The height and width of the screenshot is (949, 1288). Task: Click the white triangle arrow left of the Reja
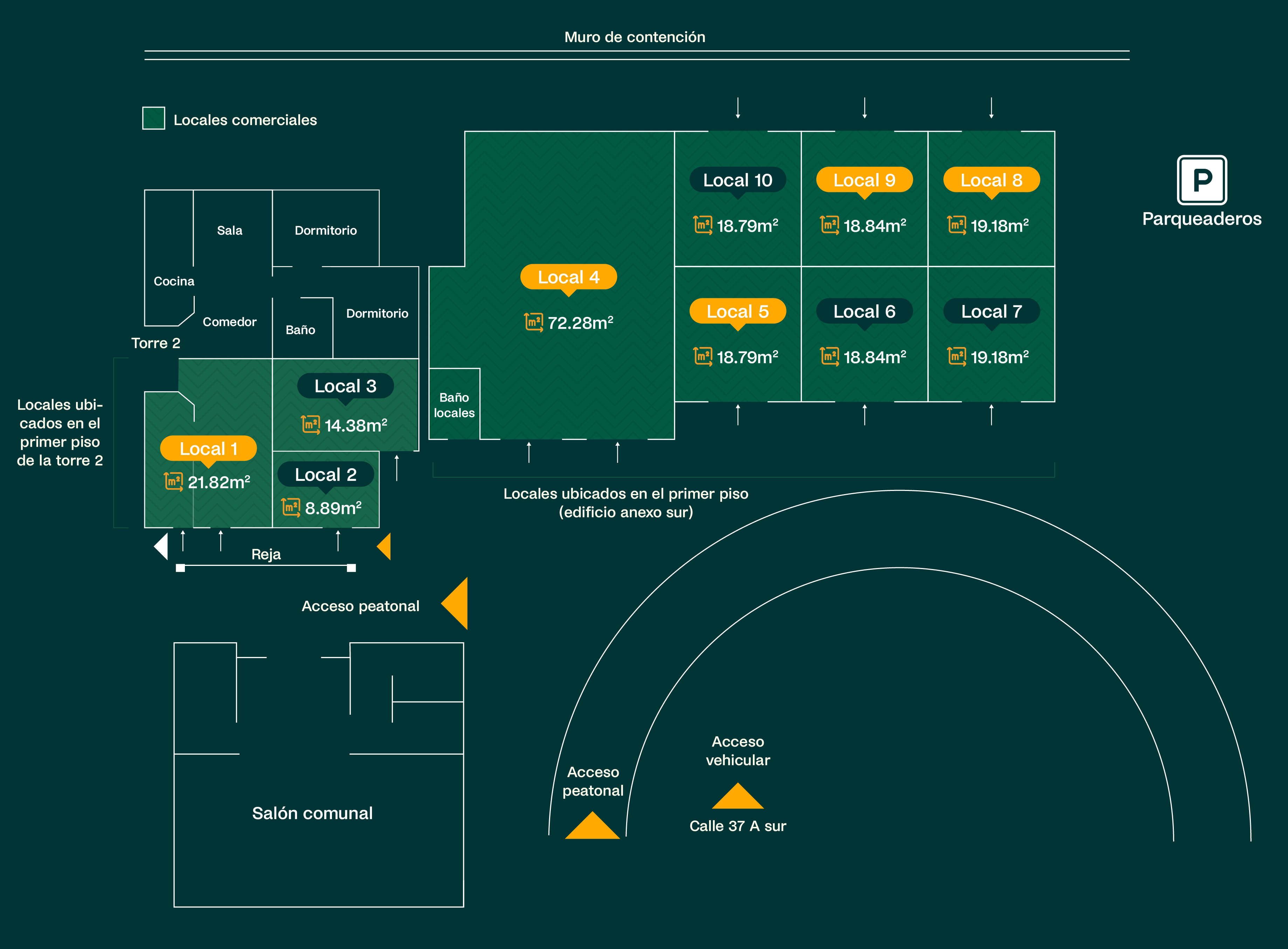(x=161, y=546)
